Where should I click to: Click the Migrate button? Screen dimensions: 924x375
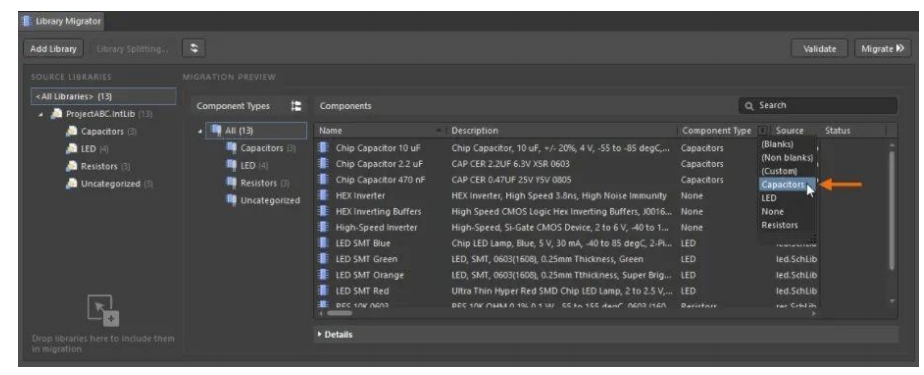tap(882, 49)
